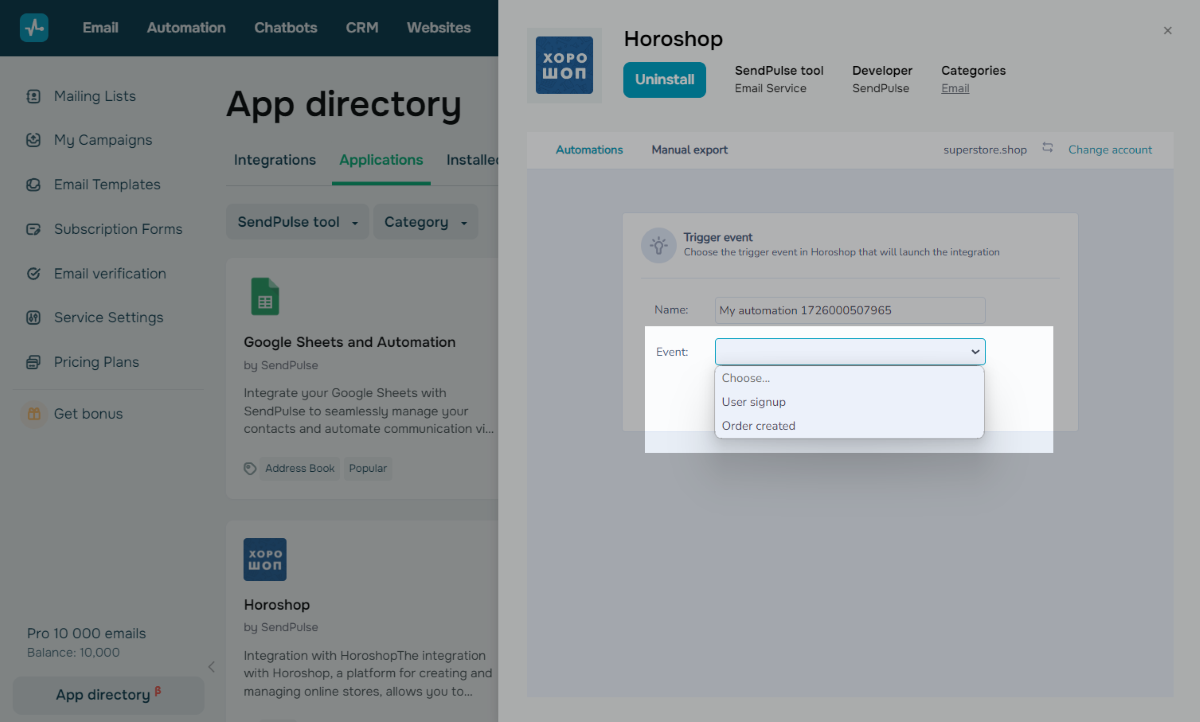Click the Horoshop logo in the panel header
1200x722 pixels.
[564, 66]
